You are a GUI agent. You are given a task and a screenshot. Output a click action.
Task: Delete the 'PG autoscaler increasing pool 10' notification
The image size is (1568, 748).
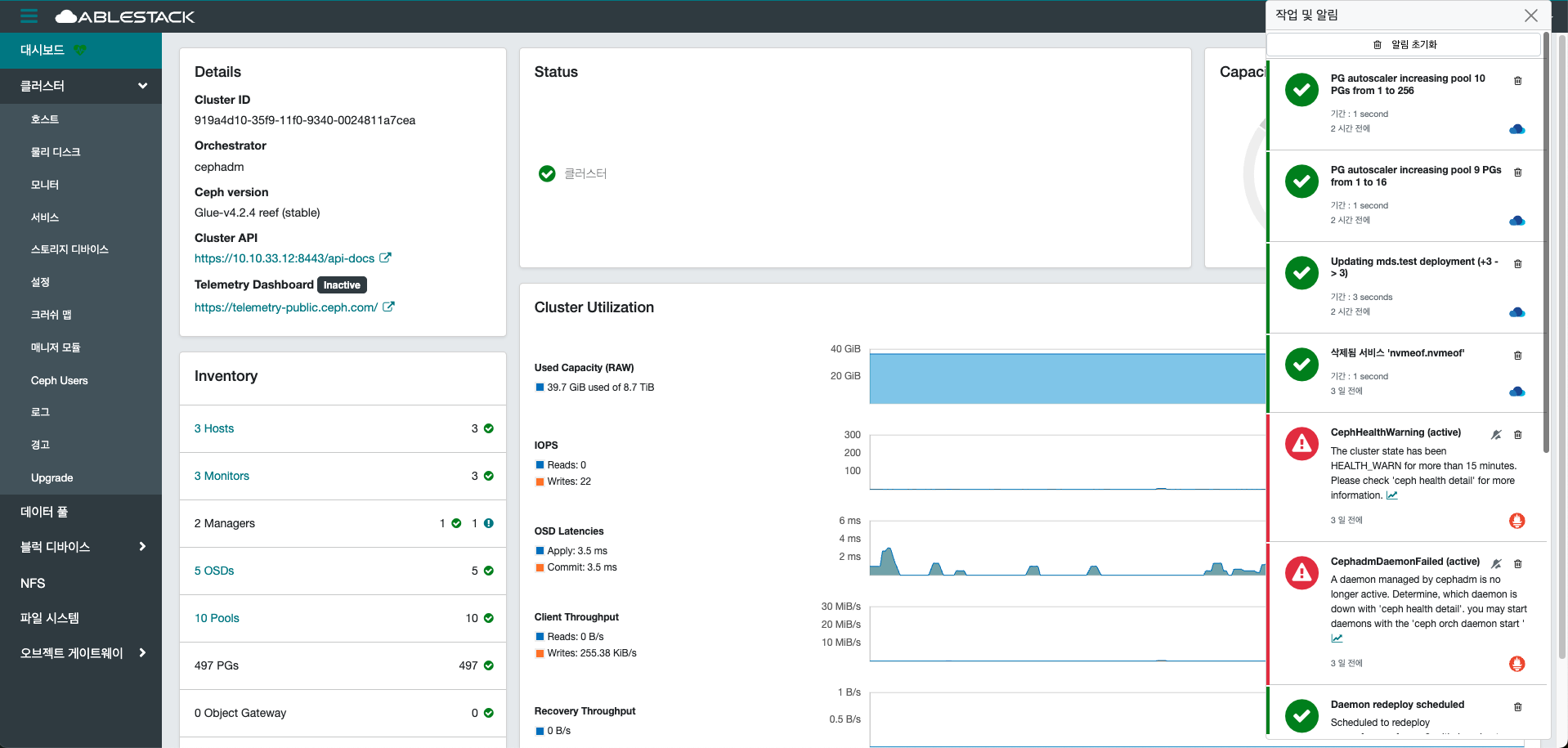(1517, 81)
